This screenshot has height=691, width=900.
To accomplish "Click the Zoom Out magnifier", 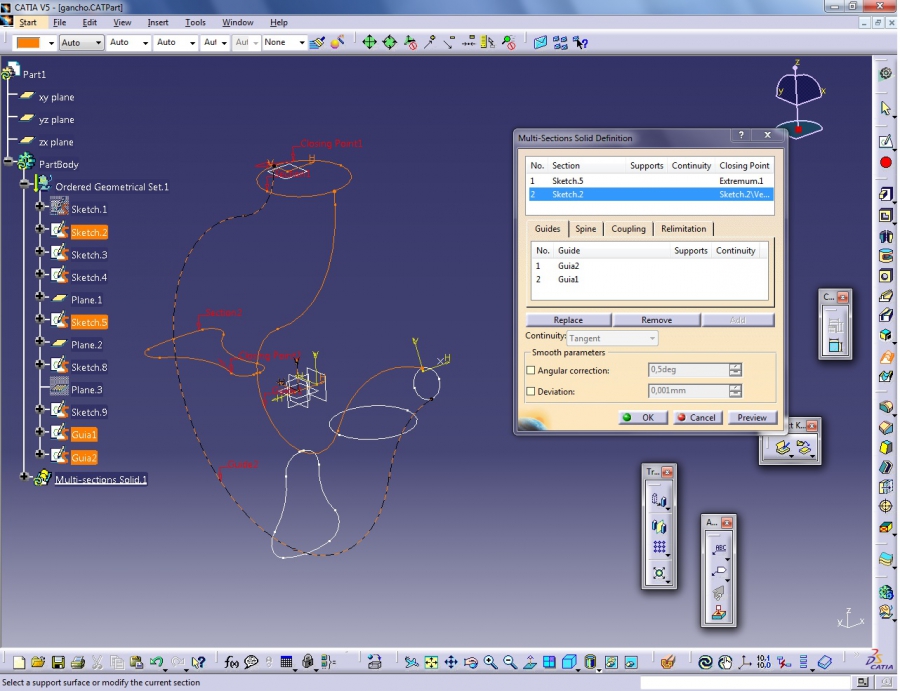I will click(x=510, y=662).
